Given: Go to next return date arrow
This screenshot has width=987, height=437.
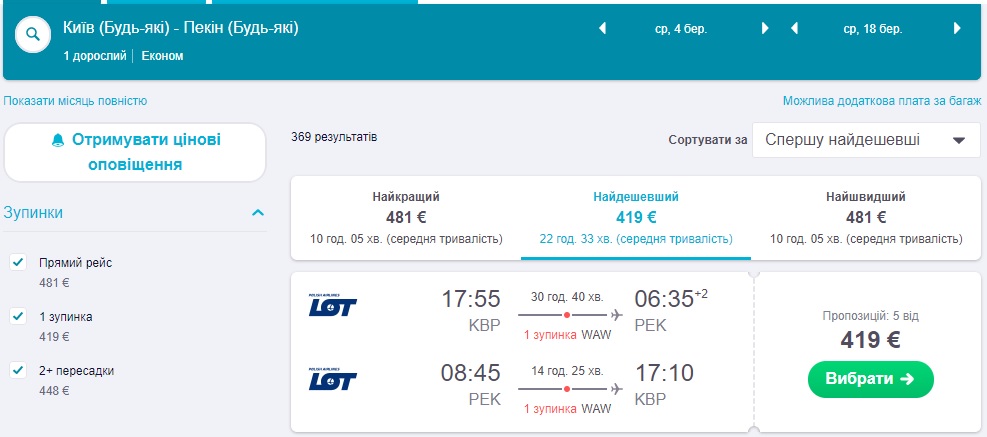Looking at the screenshot, I should [x=958, y=29].
